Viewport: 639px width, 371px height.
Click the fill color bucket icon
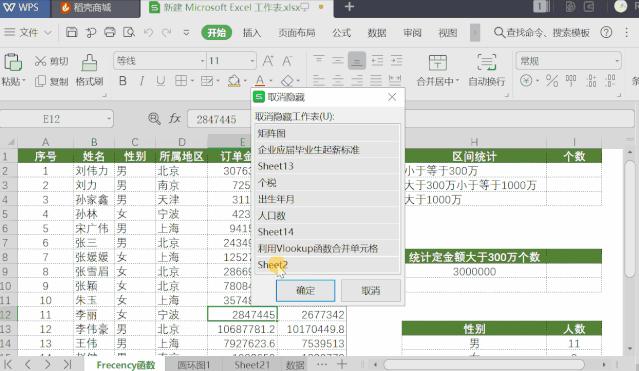coord(234,81)
